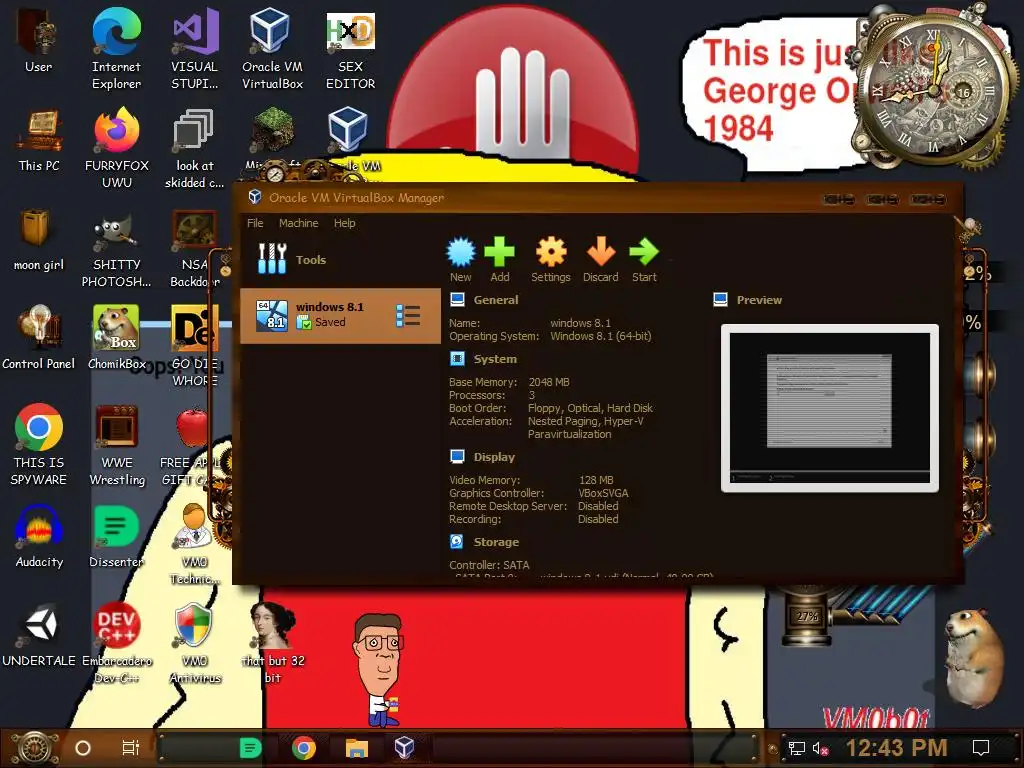
Task: Click the Storage section header
Action: coord(496,542)
